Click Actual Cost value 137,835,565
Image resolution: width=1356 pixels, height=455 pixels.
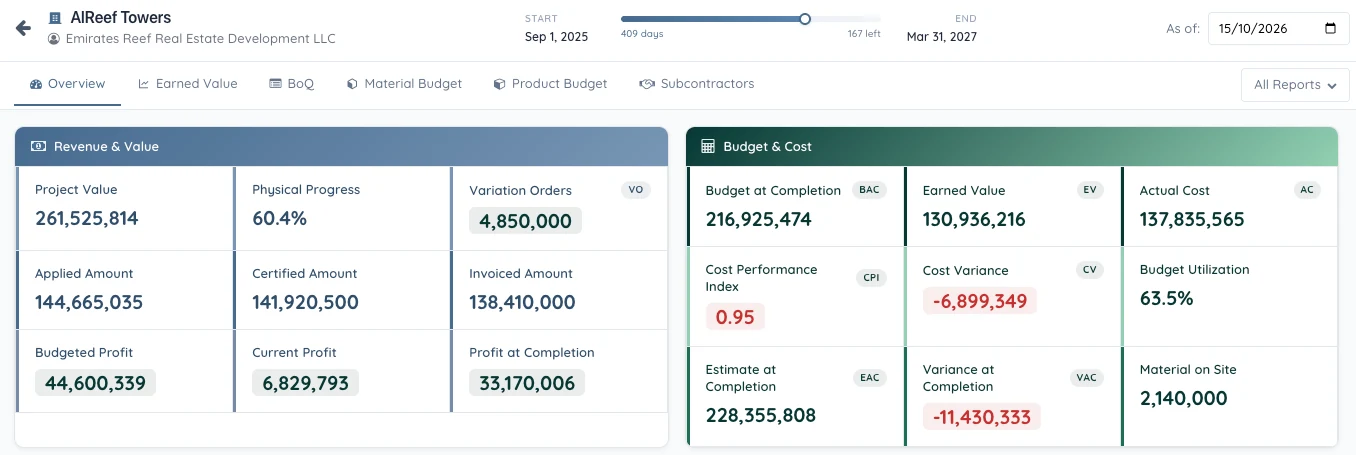tap(1192, 219)
